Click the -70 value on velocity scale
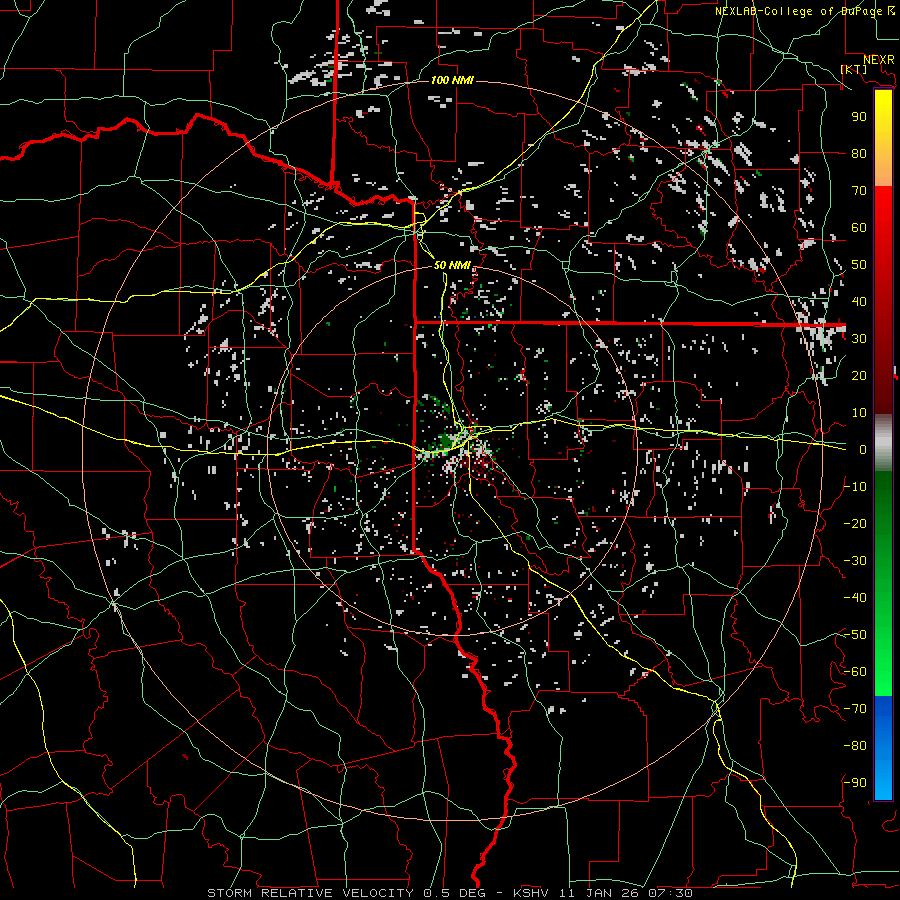This screenshot has height=900, width=900. (x=855, y=709)
